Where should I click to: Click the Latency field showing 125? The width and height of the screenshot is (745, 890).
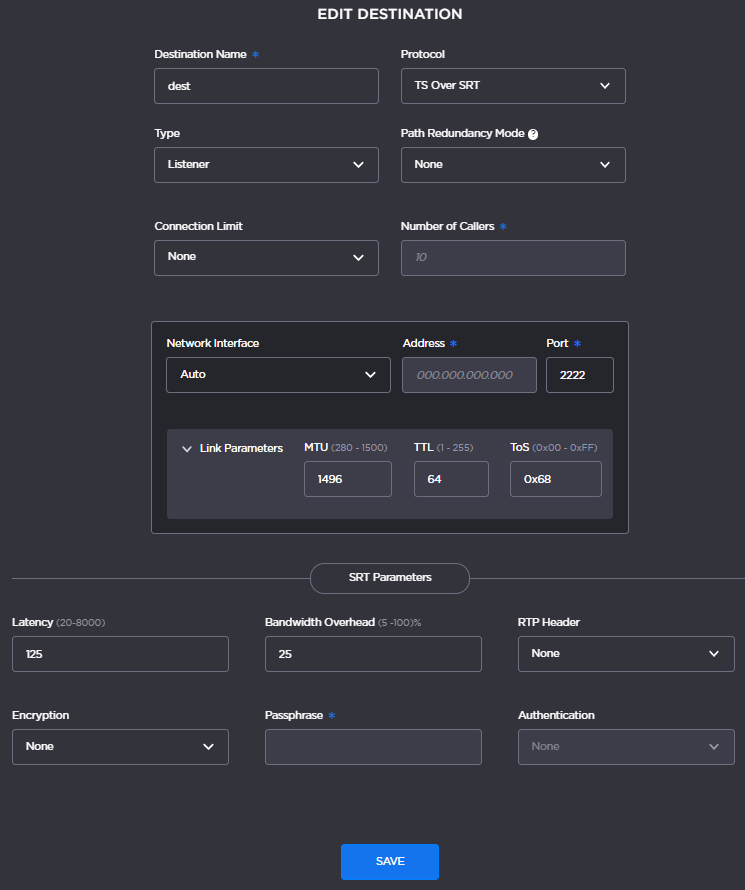120,653
